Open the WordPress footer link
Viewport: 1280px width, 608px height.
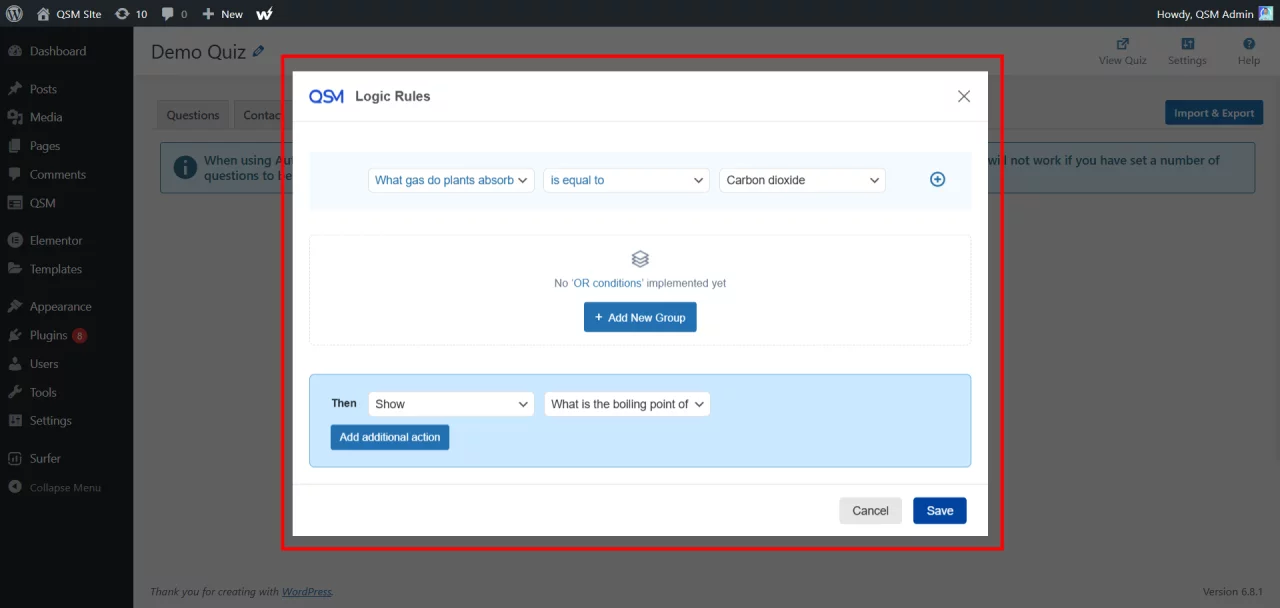(306, 592)
